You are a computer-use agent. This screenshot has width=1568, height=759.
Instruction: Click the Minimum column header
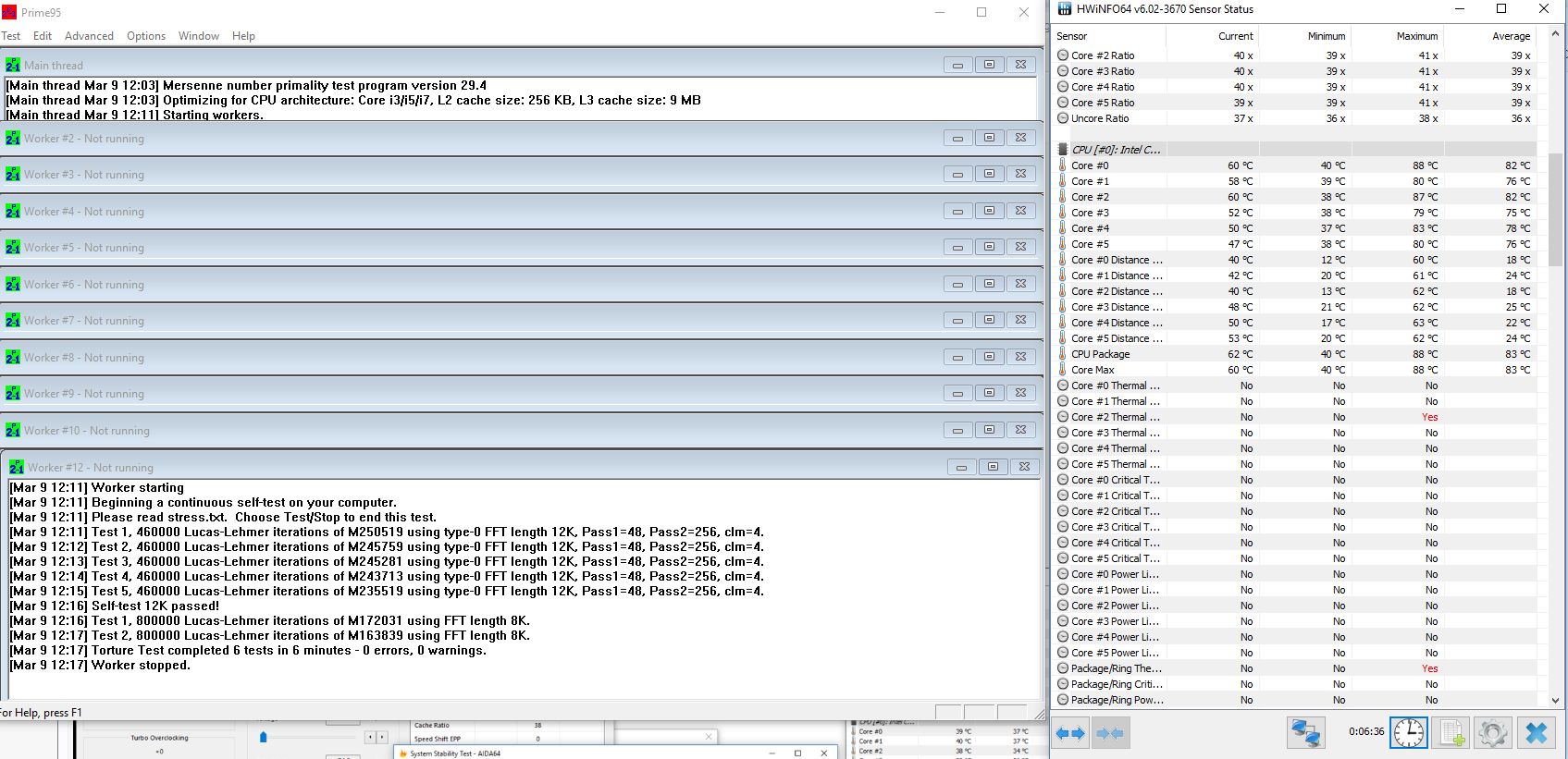1305,36
